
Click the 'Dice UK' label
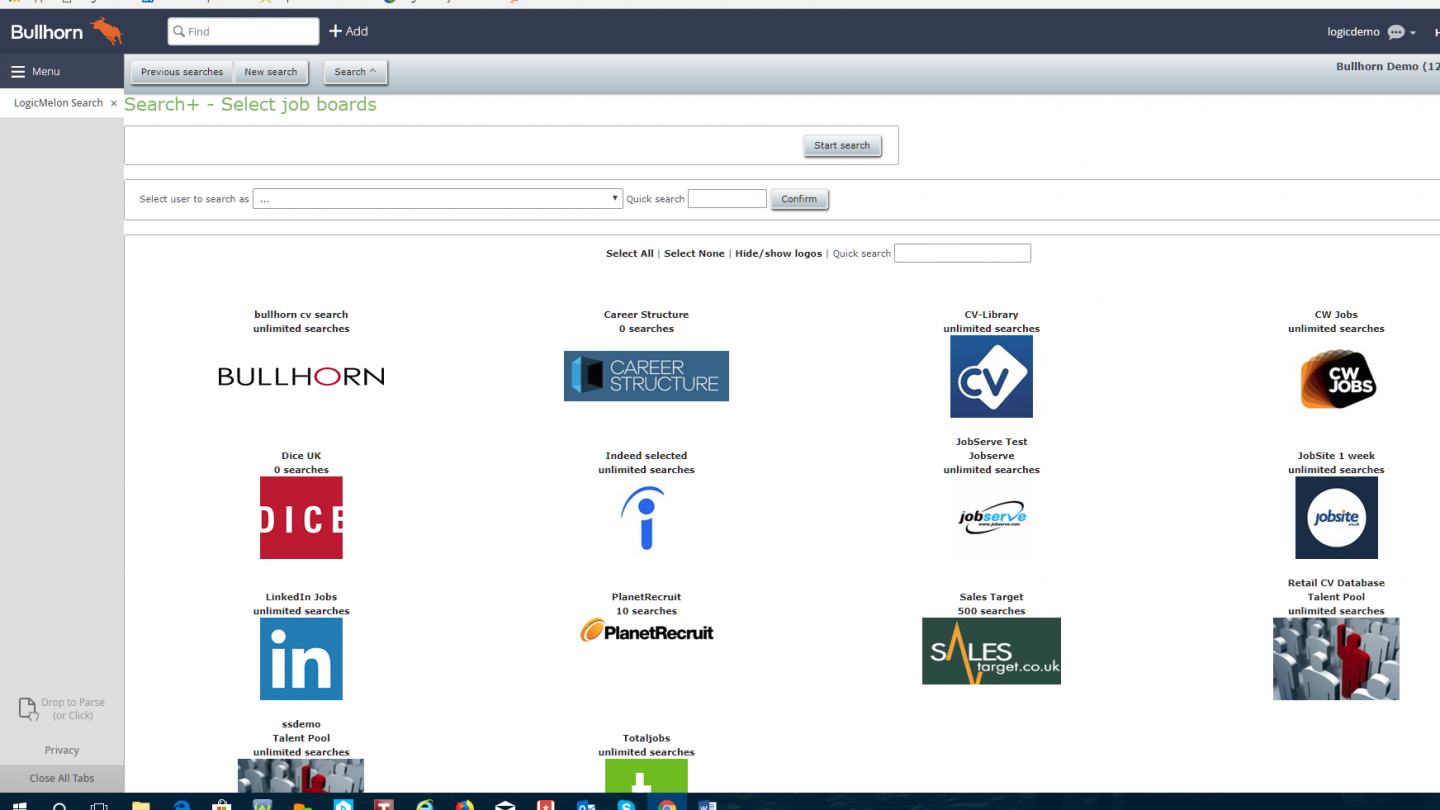pos(301,456)
